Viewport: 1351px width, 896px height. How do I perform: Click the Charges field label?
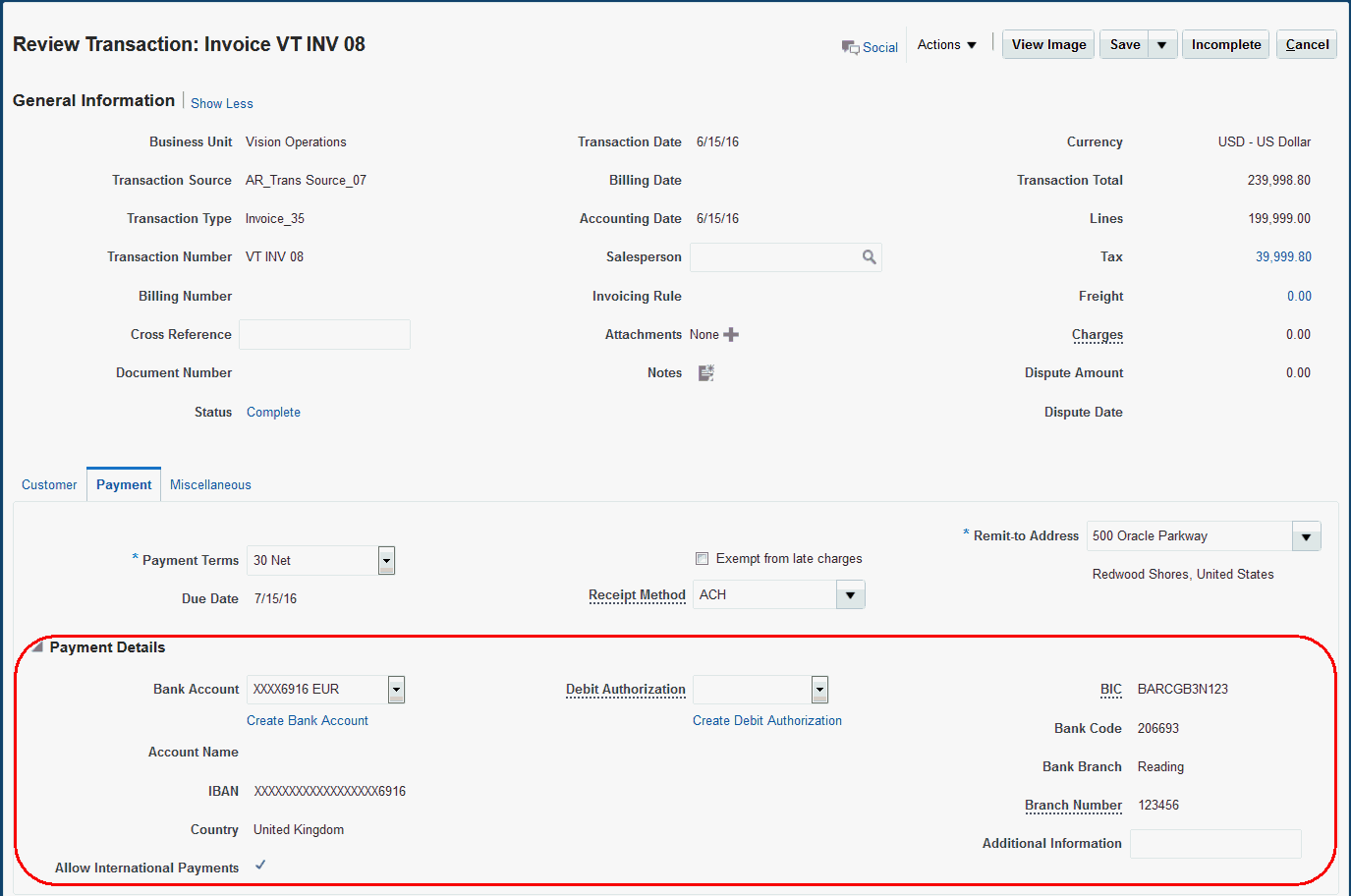[x=1098, y=335]
